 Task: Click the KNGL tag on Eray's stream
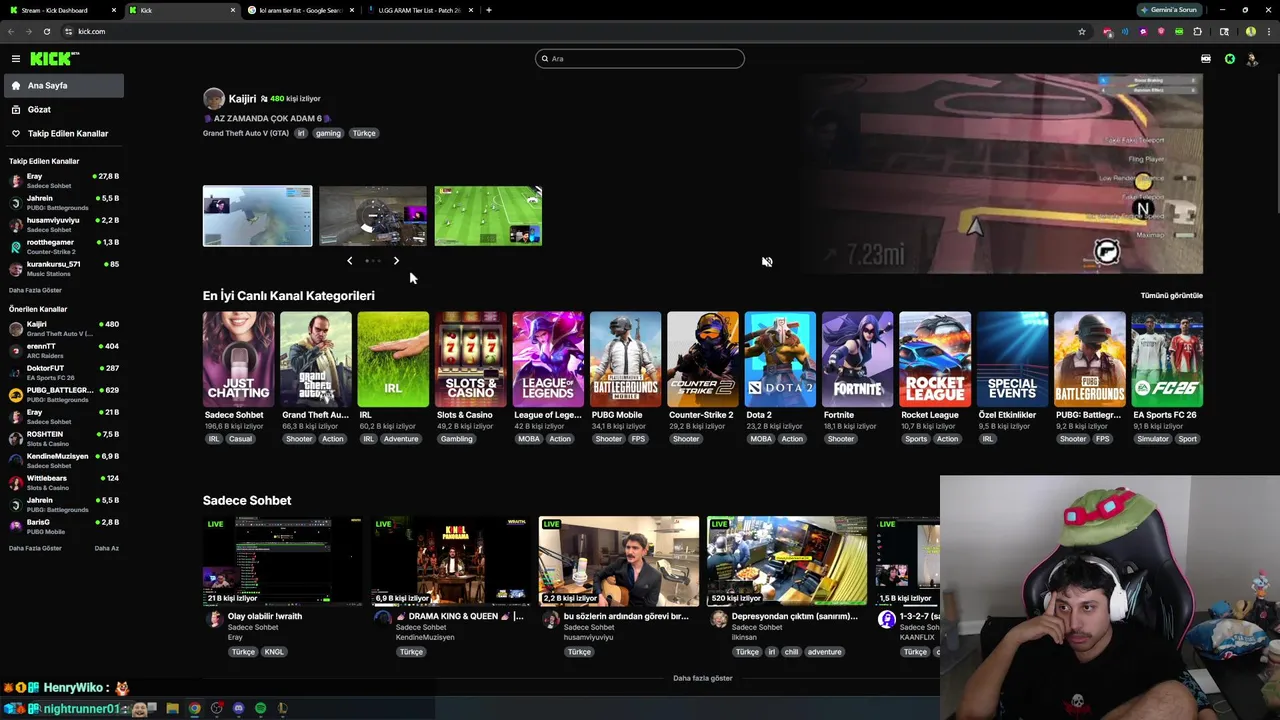(x=274, y=652)
